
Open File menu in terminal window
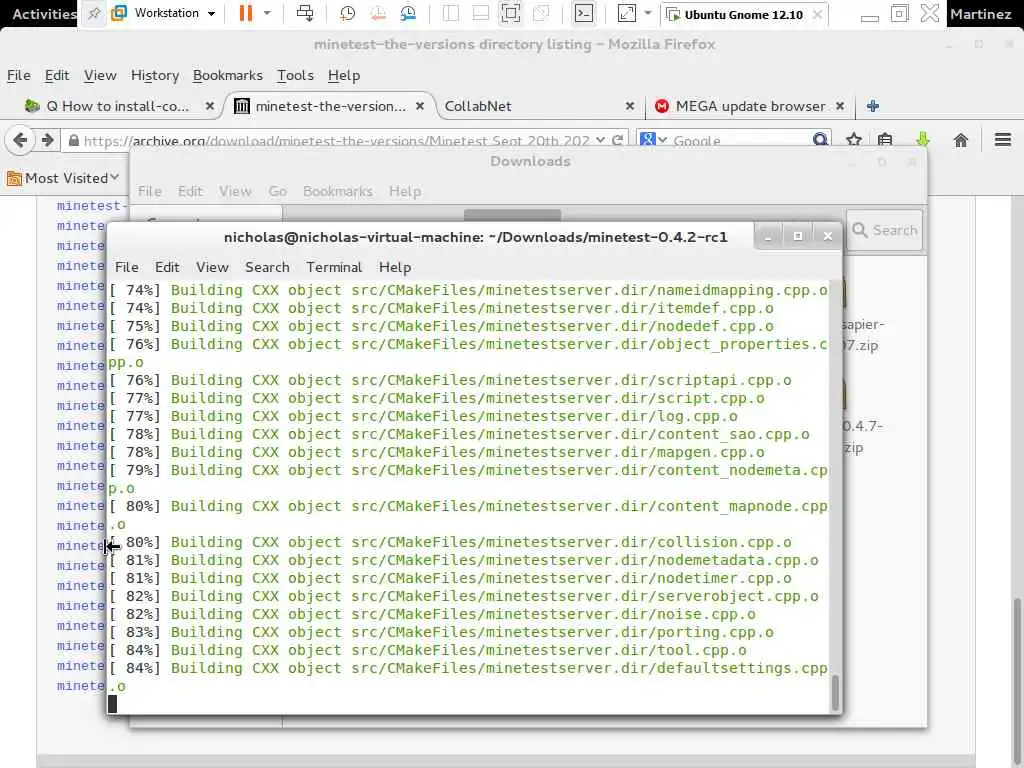pyautogui.click(x=127, y=267)
